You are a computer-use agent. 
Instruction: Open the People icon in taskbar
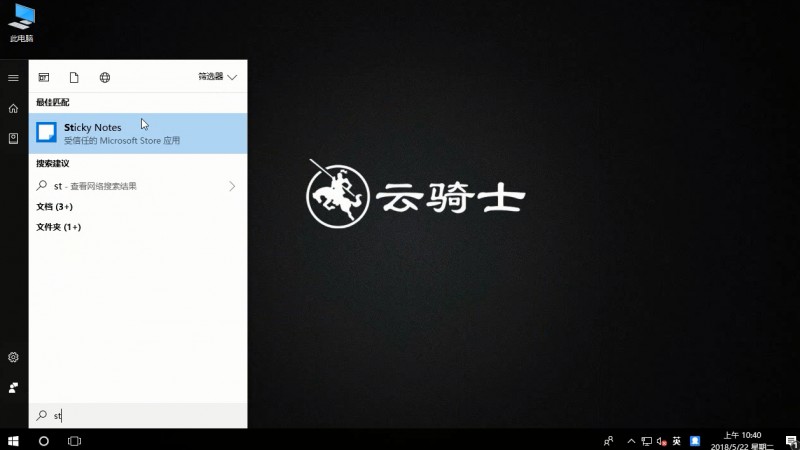pos(608,441)
